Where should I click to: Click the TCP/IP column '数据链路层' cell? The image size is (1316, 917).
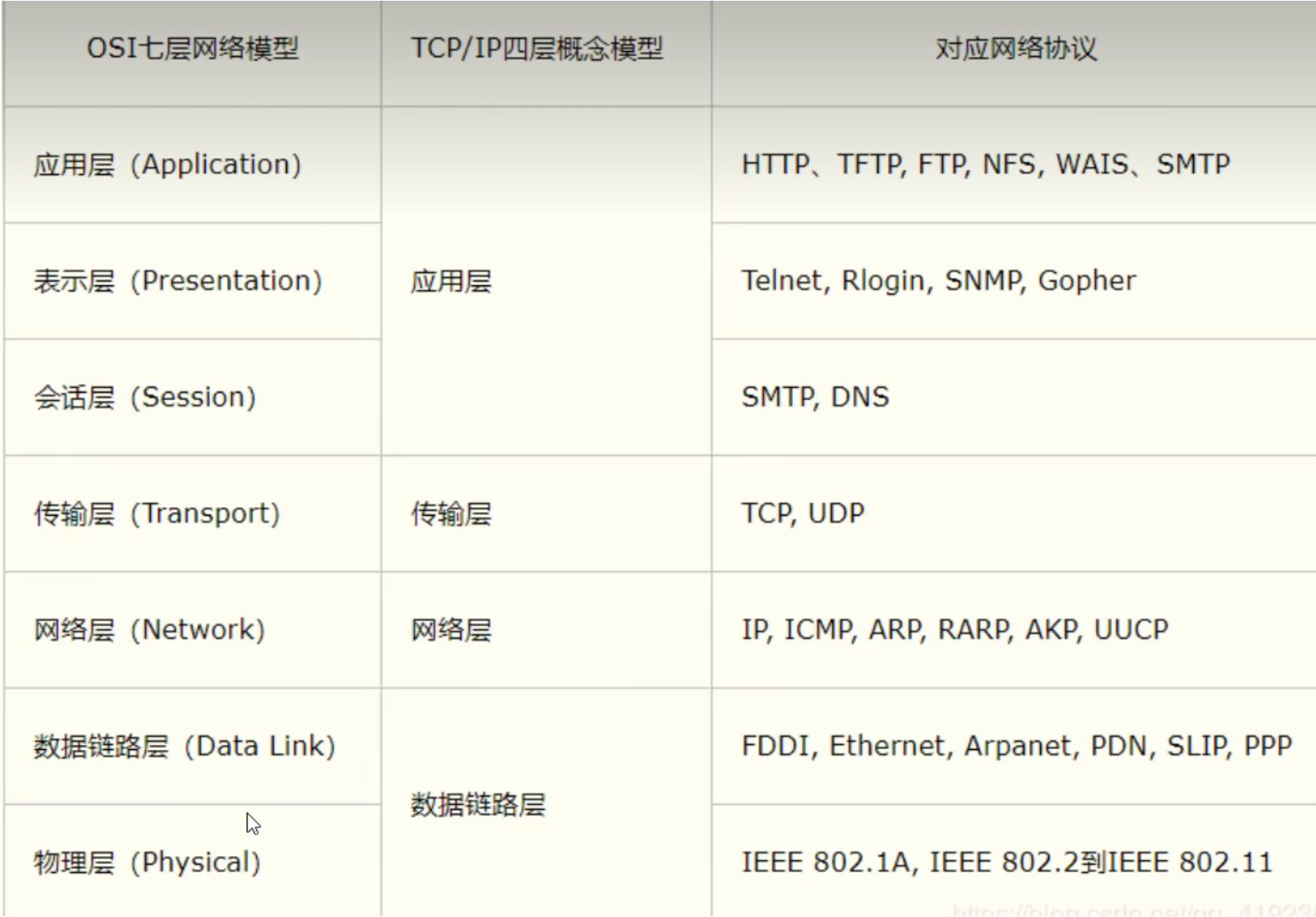pyautogui.click(x=546, y=803)
